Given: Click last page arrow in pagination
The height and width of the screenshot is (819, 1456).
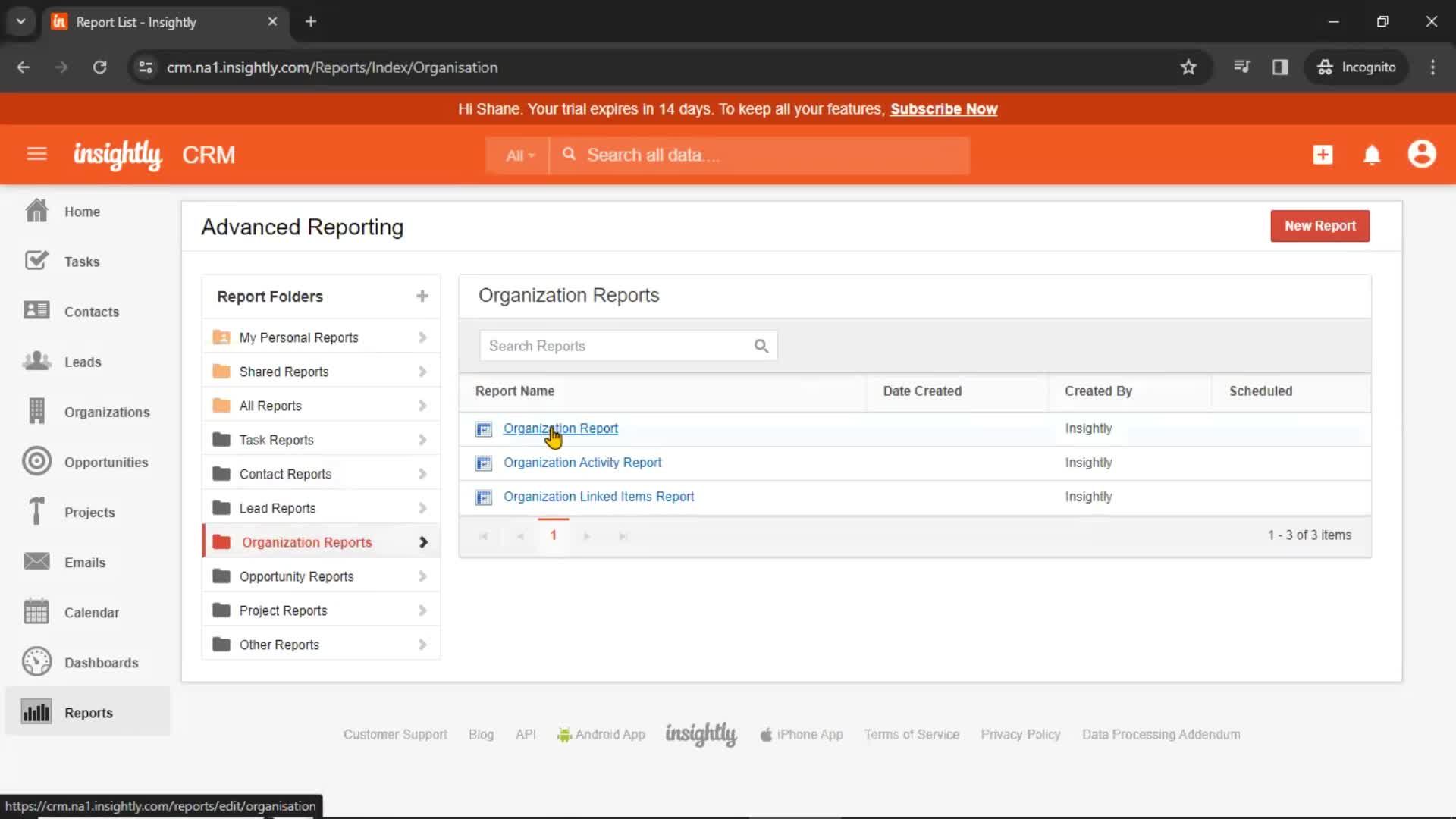Looking at the screenshot, I should (623, 536).
